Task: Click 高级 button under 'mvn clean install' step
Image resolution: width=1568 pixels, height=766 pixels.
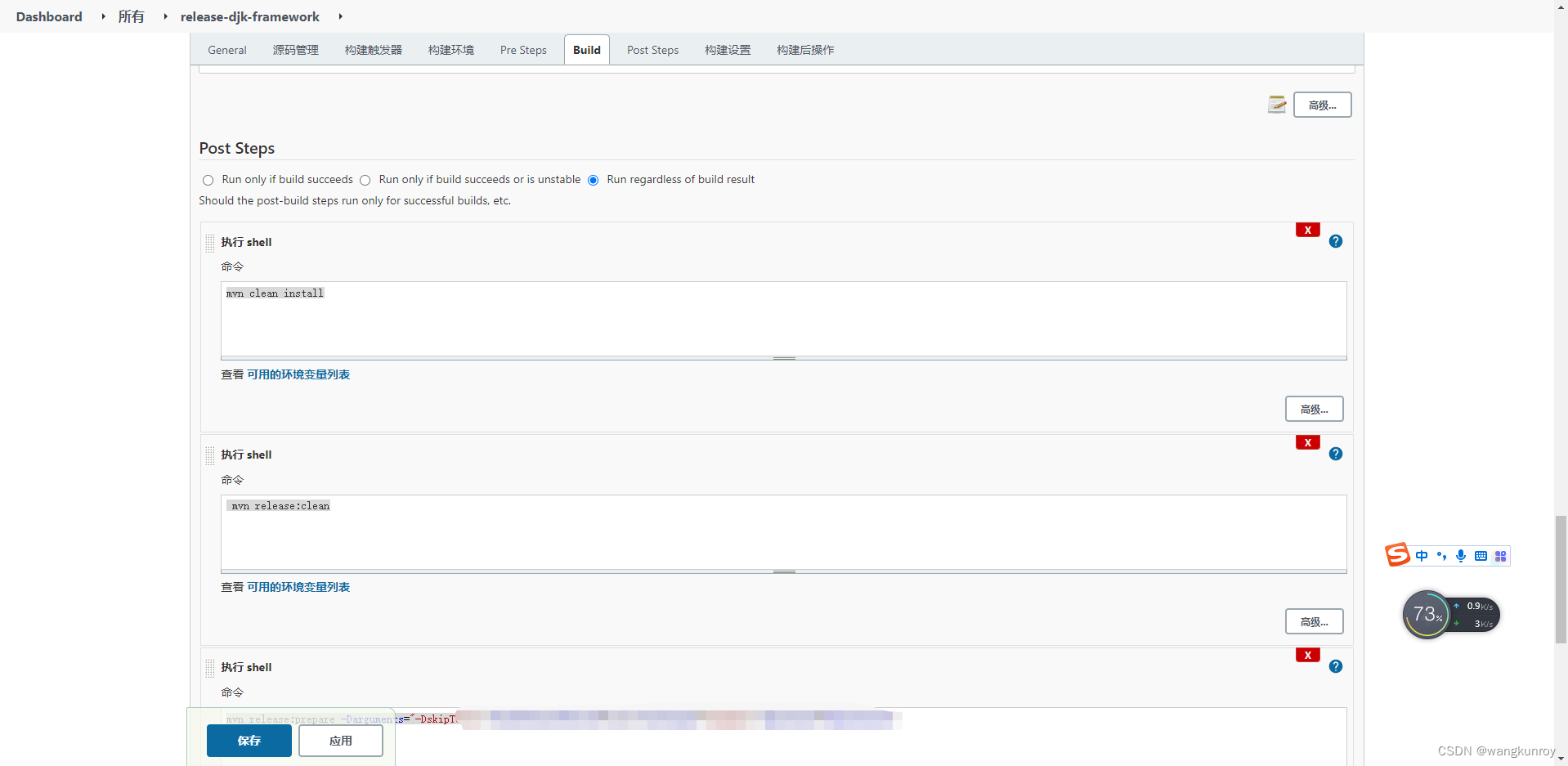Action: [1314, 409]
